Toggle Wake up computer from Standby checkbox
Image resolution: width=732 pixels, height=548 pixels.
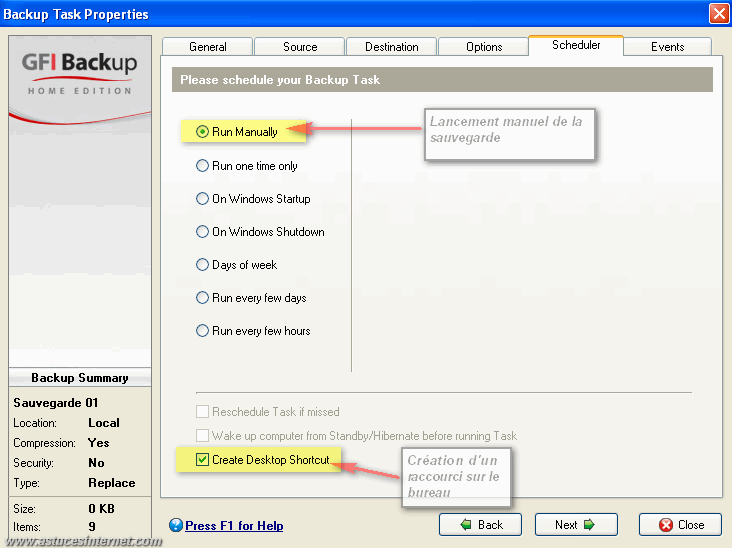pos(202,436)
